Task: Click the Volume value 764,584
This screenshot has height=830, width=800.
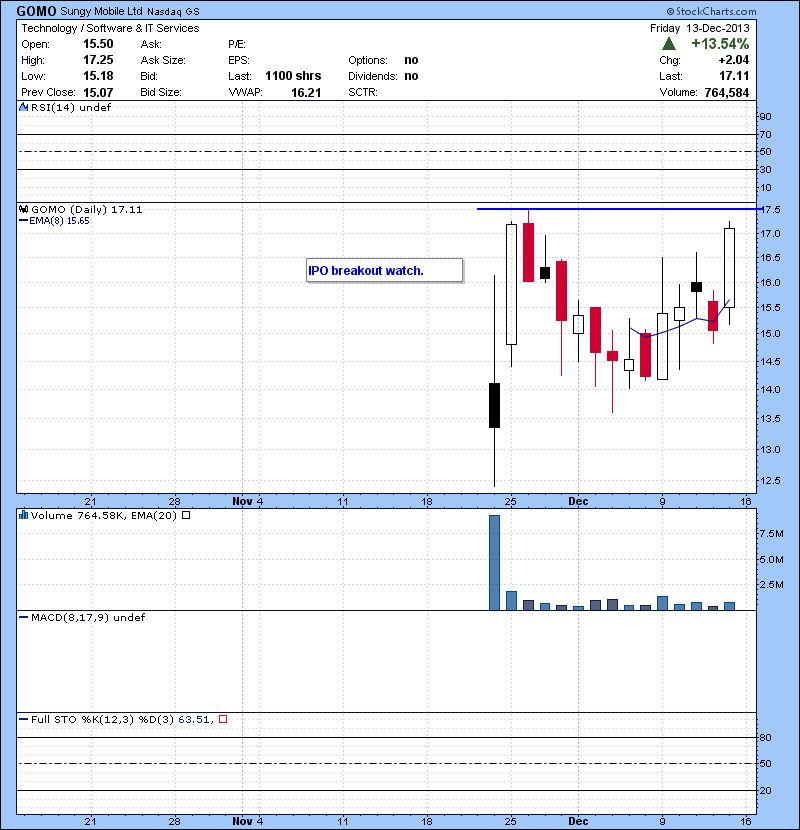Action: (x=726, y=93)
